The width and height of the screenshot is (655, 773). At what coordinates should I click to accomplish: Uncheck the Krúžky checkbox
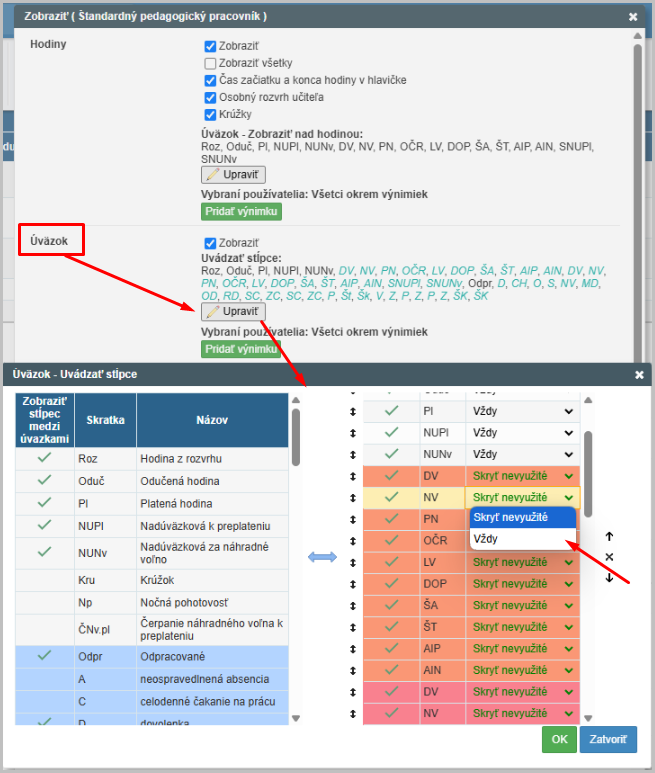coord(210,115)
